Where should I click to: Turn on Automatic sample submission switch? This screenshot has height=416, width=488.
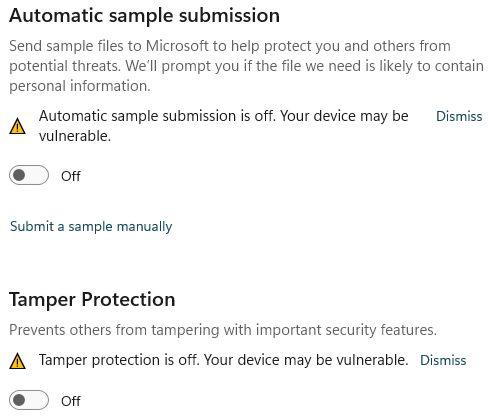tap(29, 175)
